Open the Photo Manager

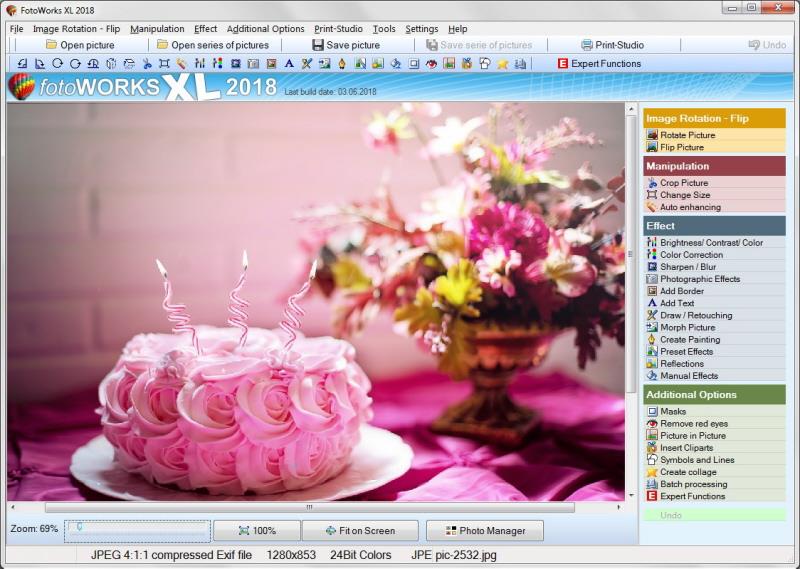coord(485,531)
